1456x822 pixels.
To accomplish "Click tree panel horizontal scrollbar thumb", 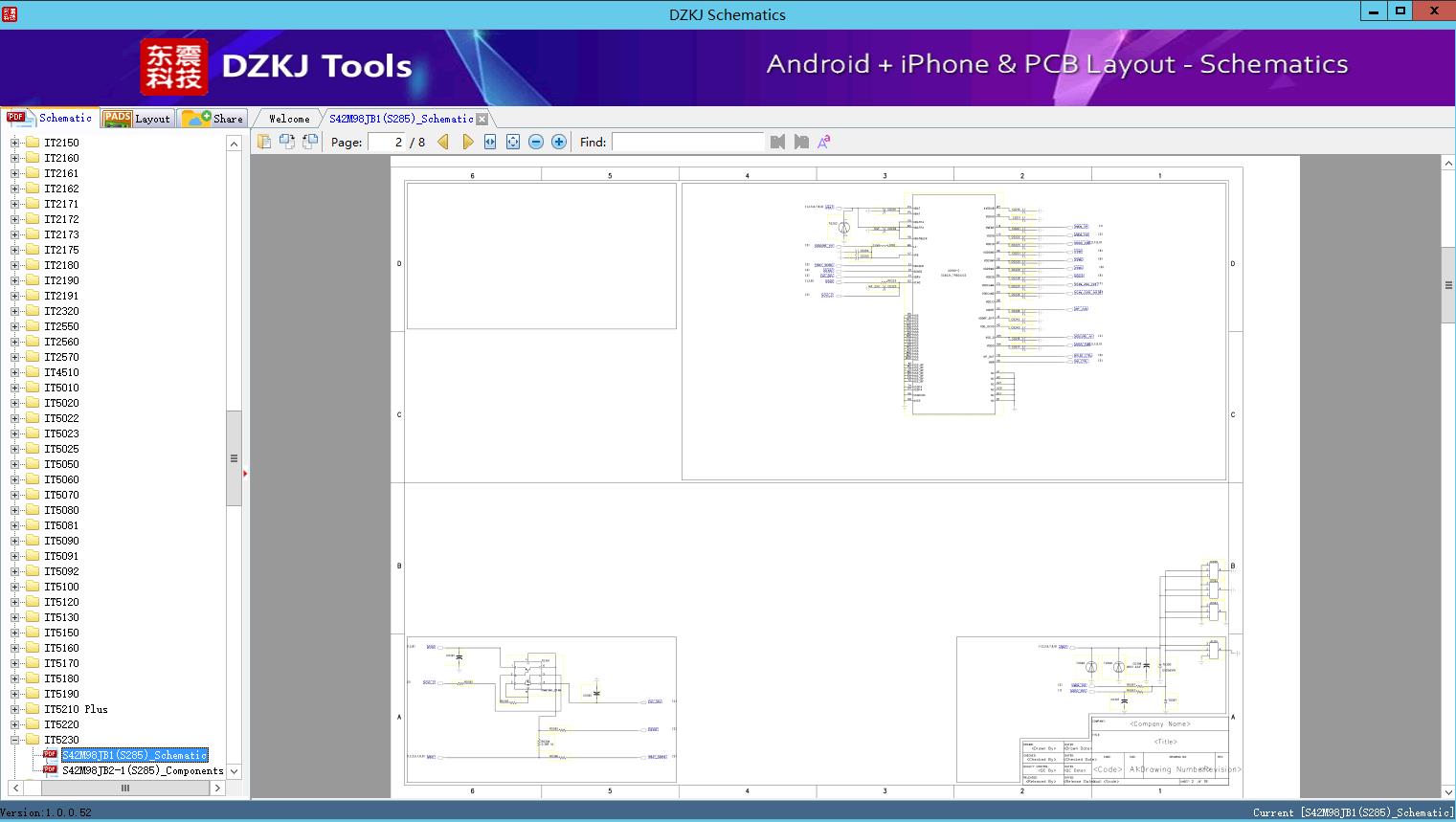I will click(x=125, y=789).
